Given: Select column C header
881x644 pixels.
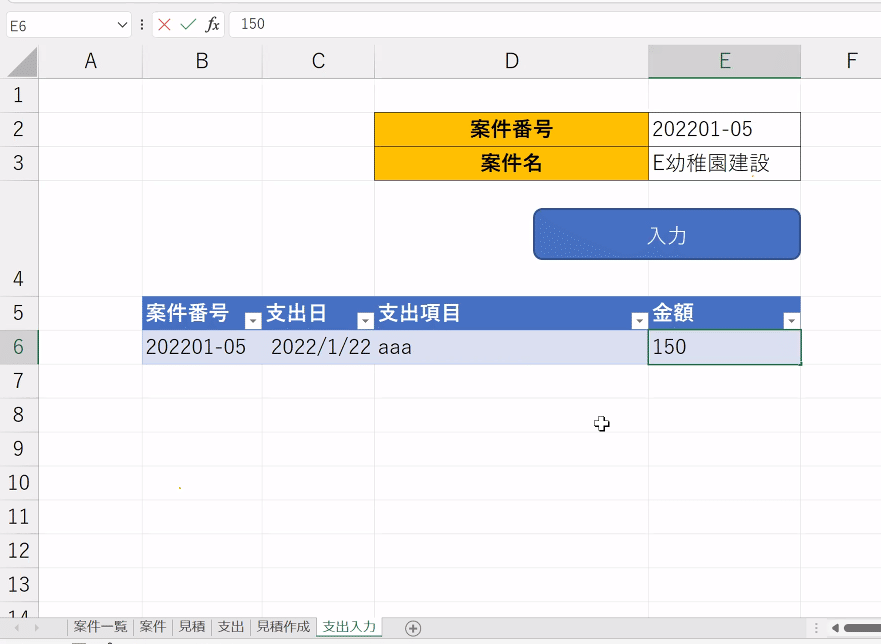Looking at the screenshot, I should tap(318, 61).
